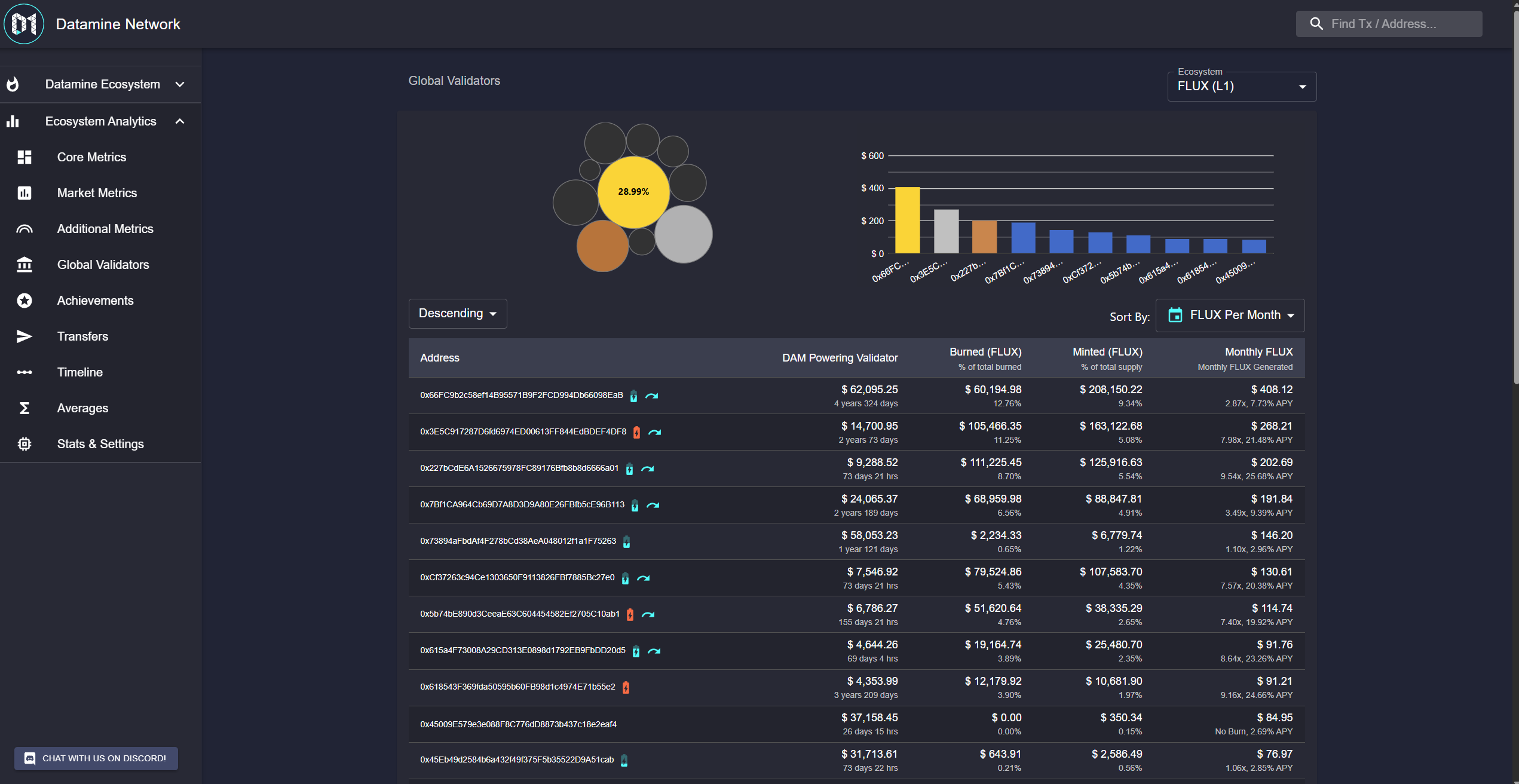Click the Discord icon on the chat button
The image size is (1519, 784).
click(29, 758)
